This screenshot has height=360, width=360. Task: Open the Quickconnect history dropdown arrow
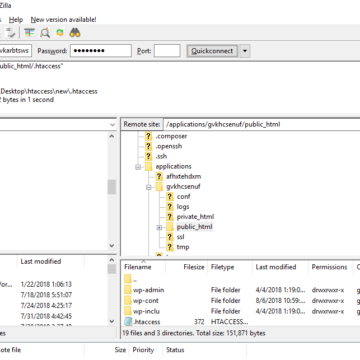[x=245, y=51]
